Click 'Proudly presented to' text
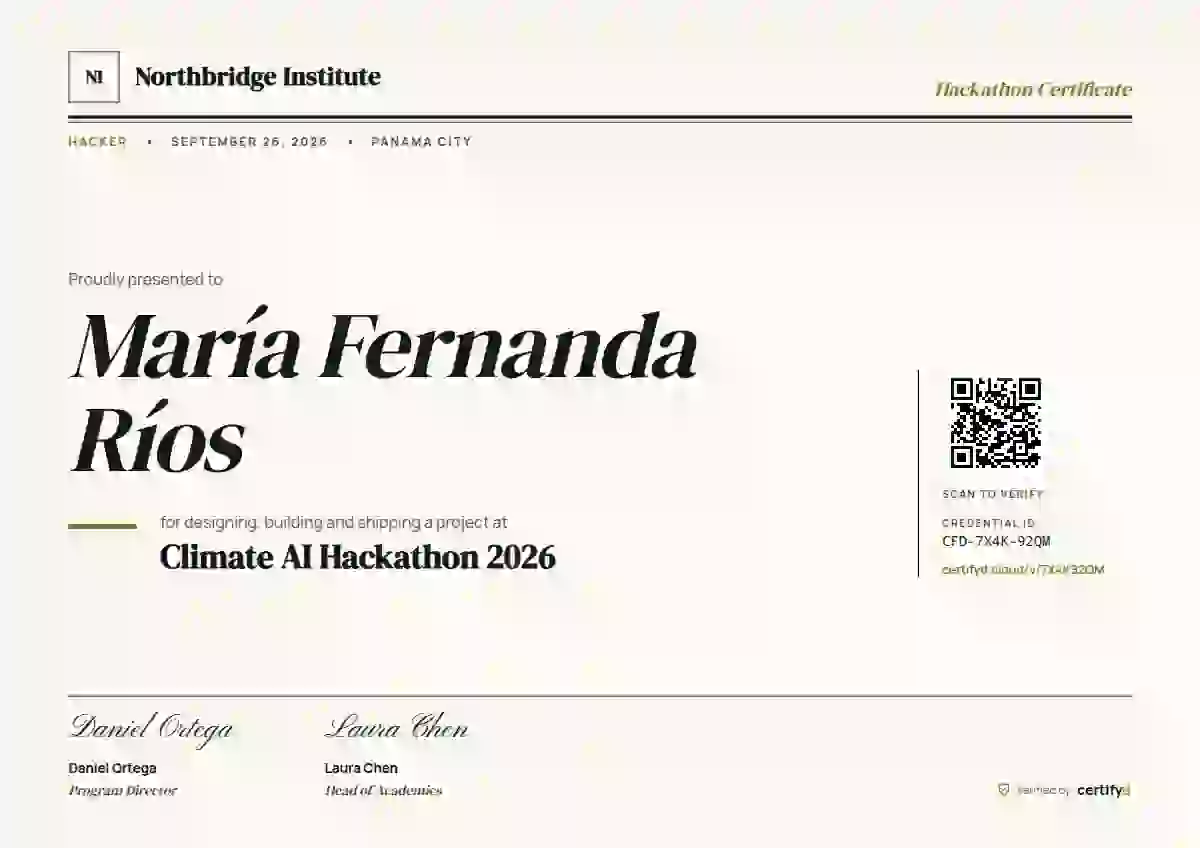Screen dimensions: 1200x848 tap(146, 280)
